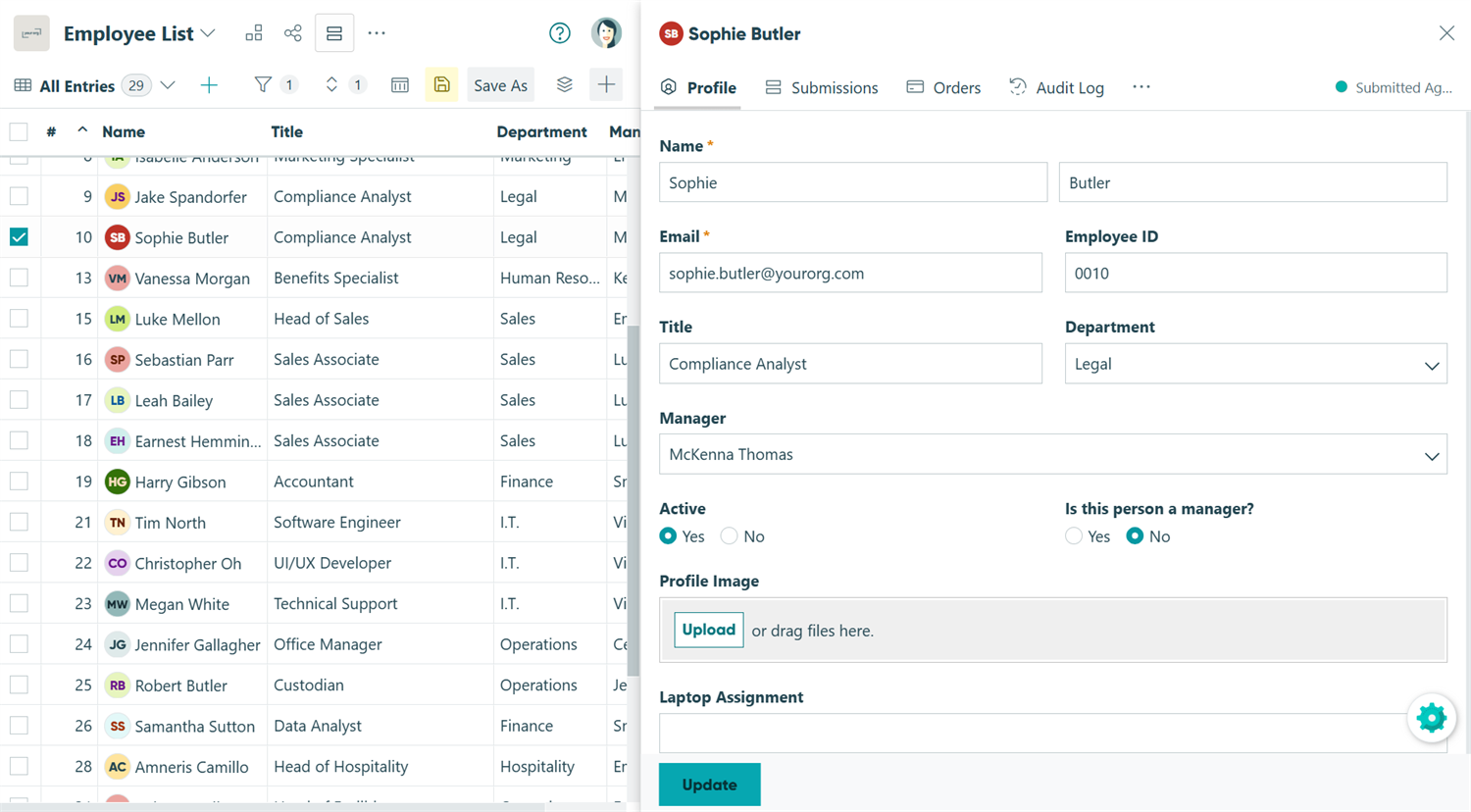Screen dimensions: 1471x812
Task: Open the help question mark icon
Action: [560, 33]
